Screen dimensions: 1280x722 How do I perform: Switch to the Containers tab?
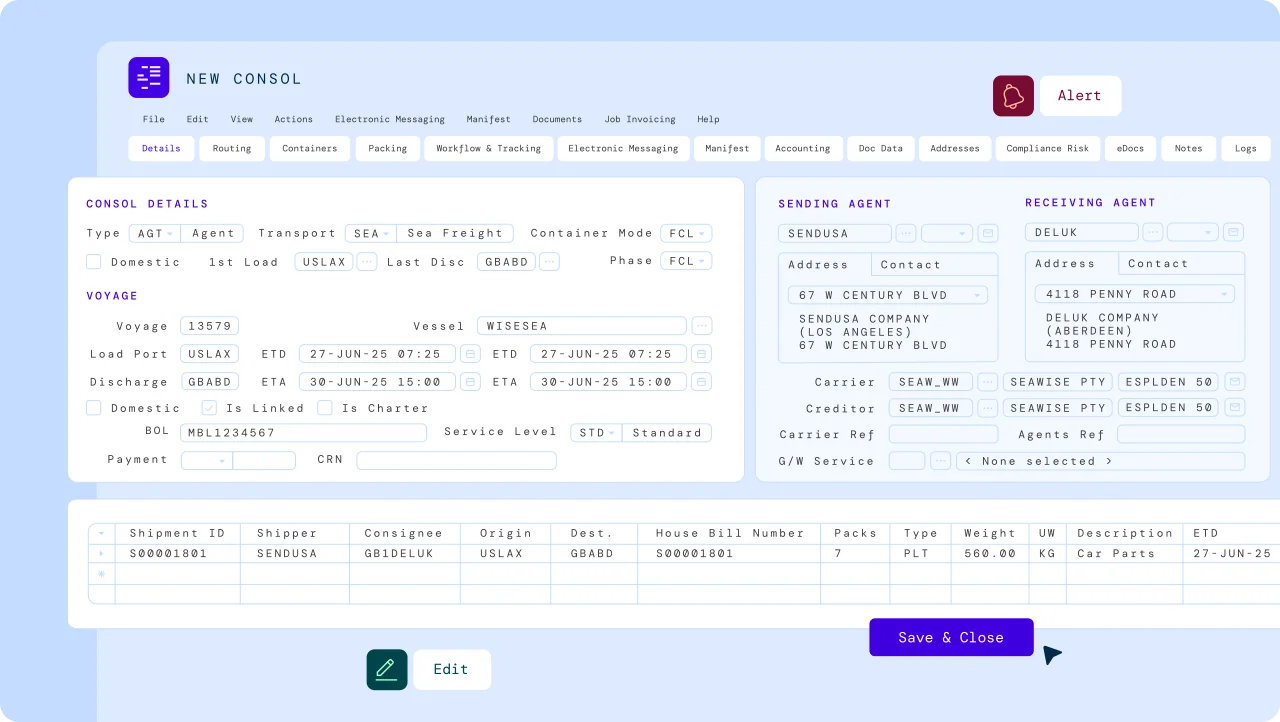(310, 148)
